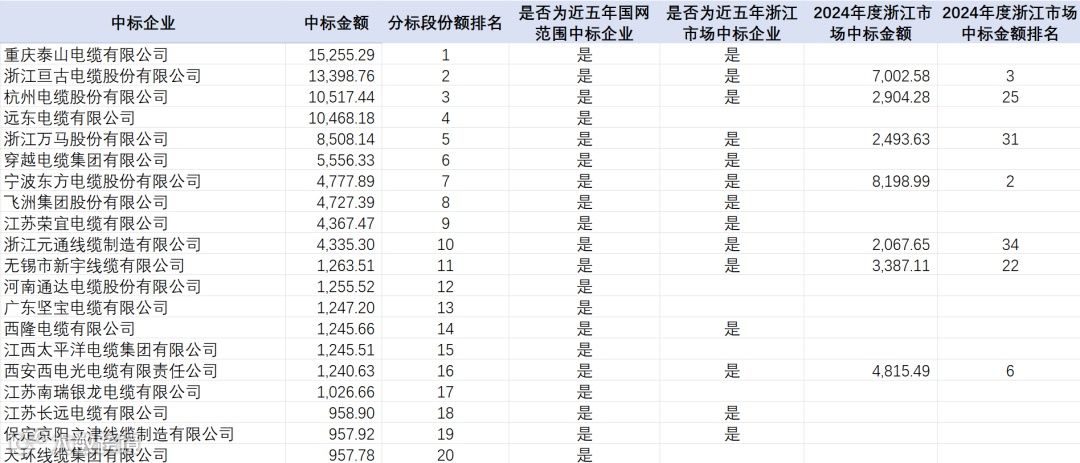Select the amount 1,245.66
This screenshot has height=463, width=1080.
click(346, 329)
